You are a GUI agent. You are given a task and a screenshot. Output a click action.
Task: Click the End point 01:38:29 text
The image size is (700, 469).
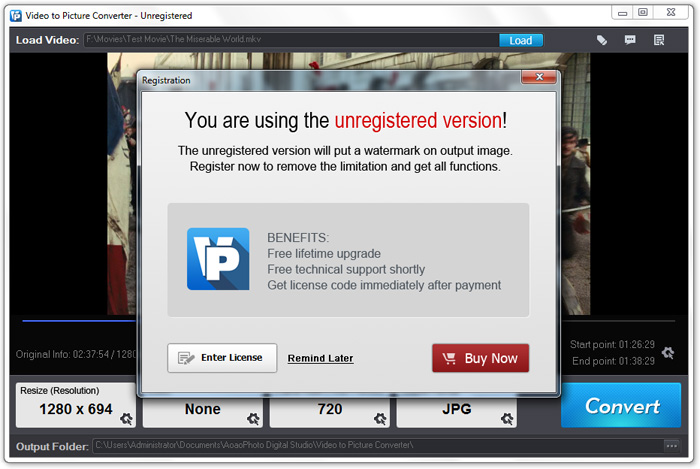(x=613, y=361)
